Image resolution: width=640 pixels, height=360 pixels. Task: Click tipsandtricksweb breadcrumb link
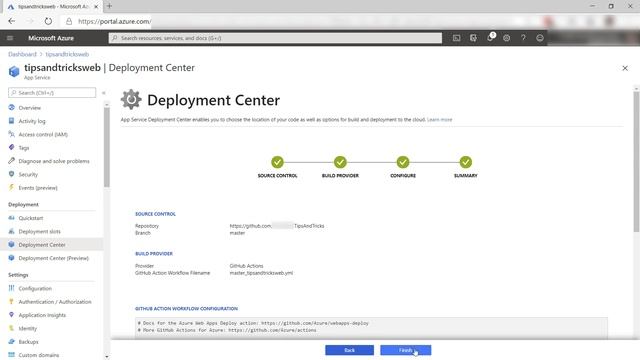tap(67, 54)
